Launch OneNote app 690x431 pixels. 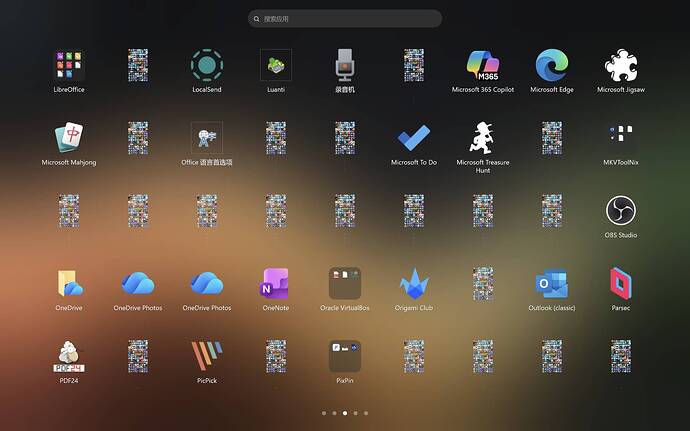click(x=276, y=284)
